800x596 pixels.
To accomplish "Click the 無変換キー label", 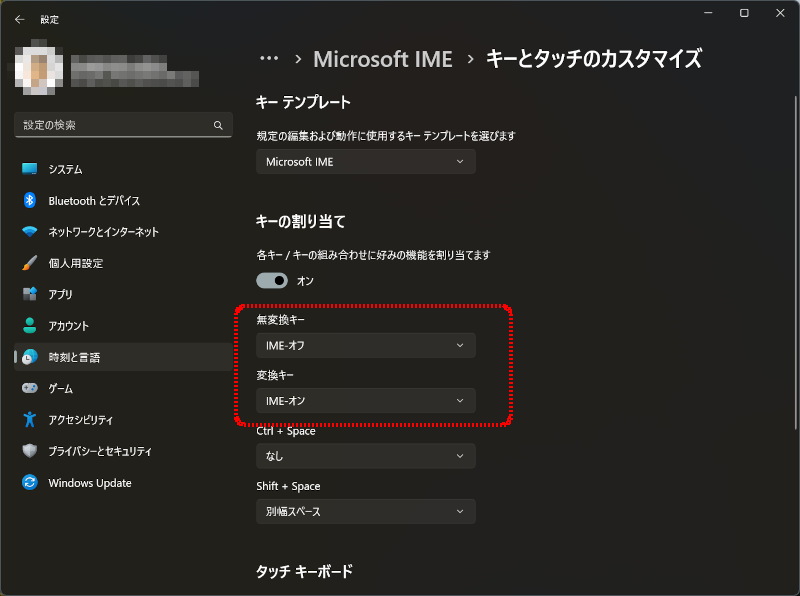I will (280, 320).
